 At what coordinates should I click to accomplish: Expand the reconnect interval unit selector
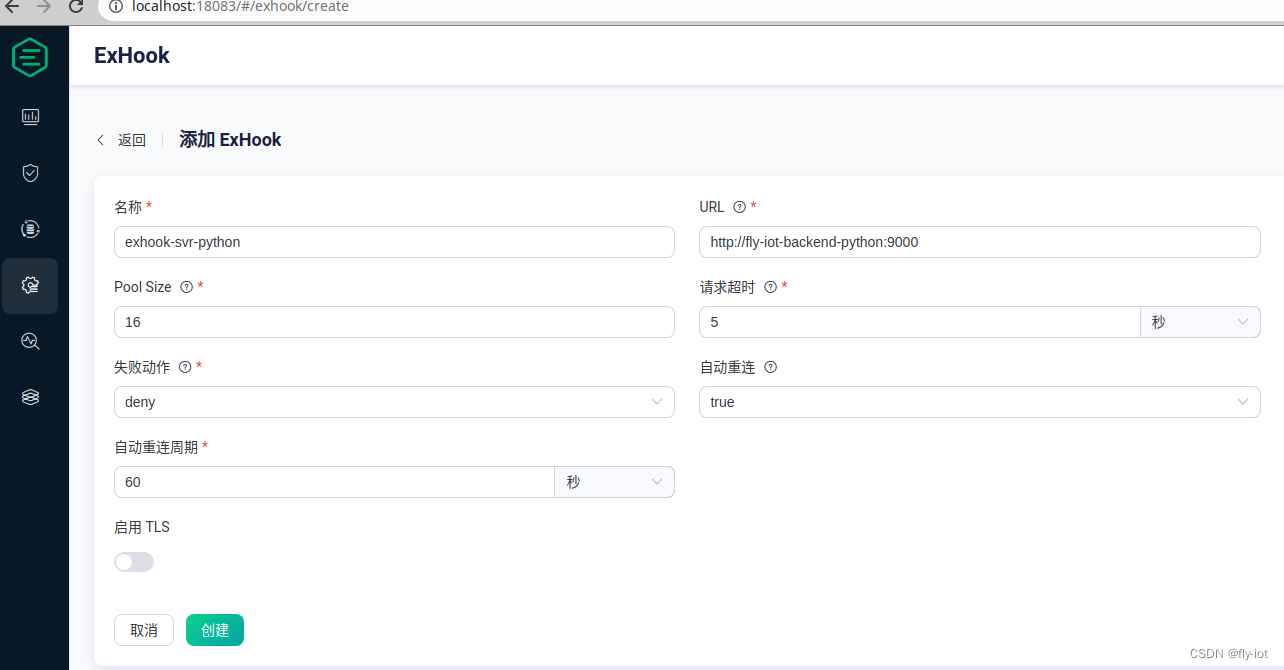coord(614,481)
